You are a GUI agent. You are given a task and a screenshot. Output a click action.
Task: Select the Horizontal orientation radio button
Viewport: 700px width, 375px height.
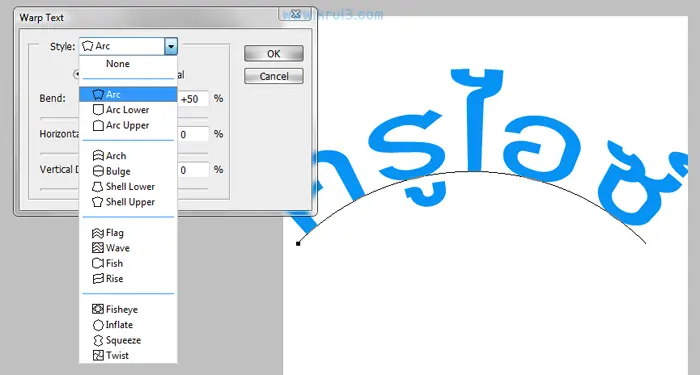pyautogui.click(x=77, y=75)
